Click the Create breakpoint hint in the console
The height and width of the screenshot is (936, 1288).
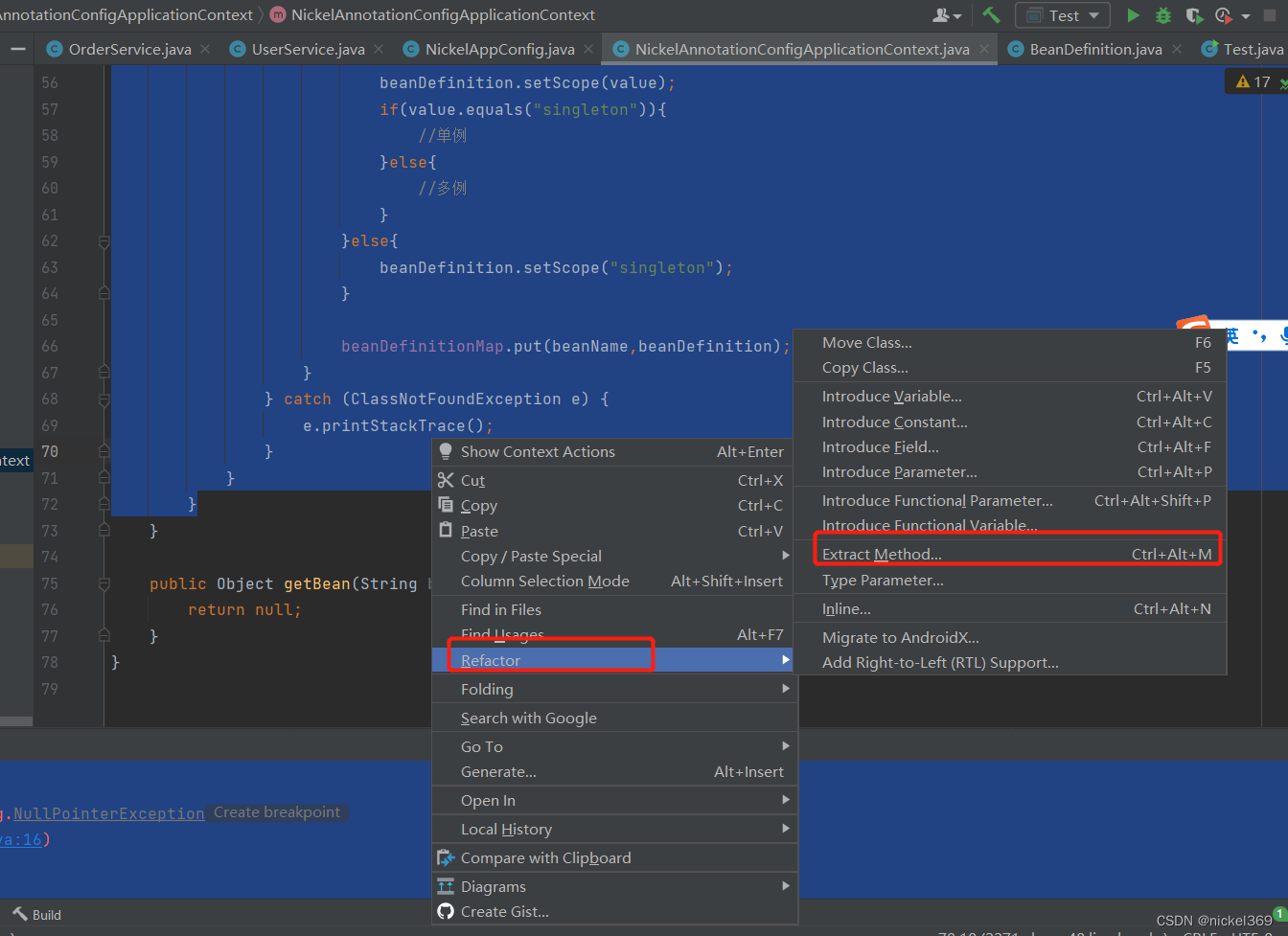(277, 812)
